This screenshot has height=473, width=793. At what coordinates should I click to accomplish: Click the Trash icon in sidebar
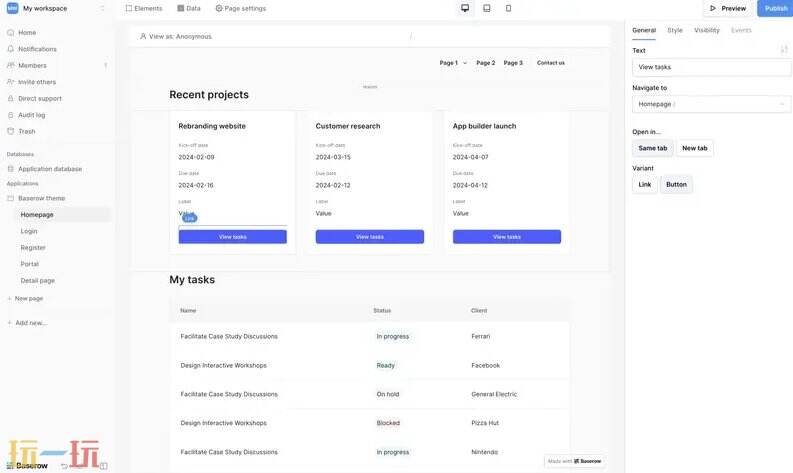11,131
